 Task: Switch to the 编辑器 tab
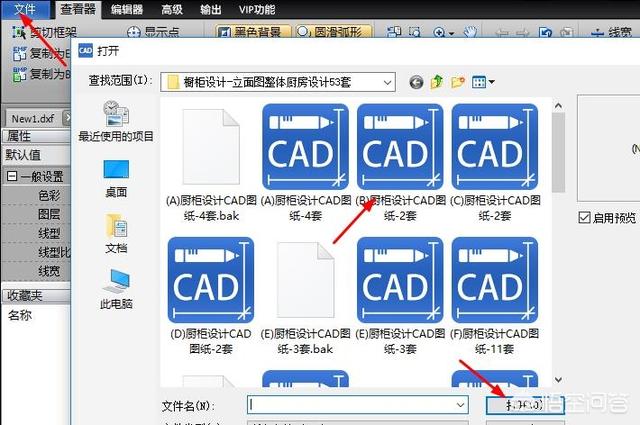pyautogui.click(x=127, y=9)
